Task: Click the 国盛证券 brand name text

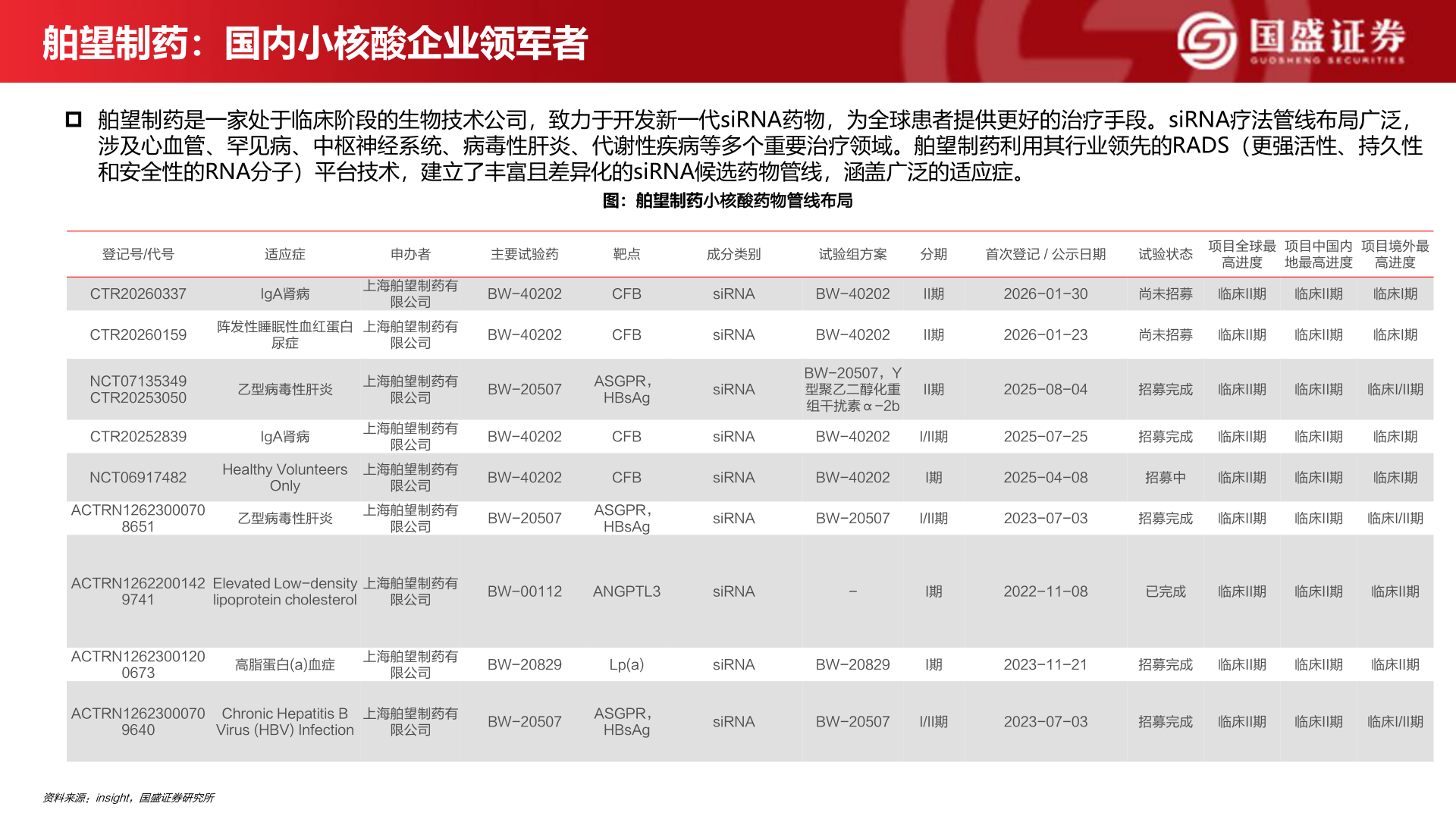Action: [x=1327, y=35]
